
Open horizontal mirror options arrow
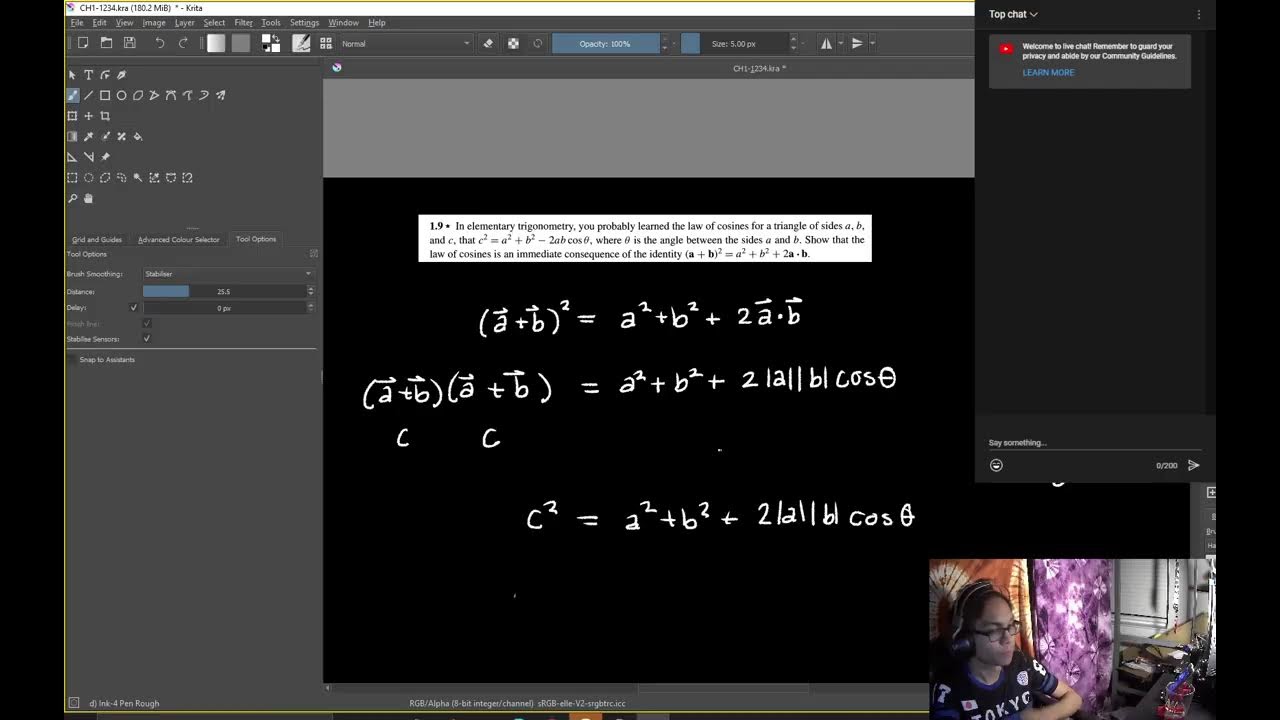point(841,43)
